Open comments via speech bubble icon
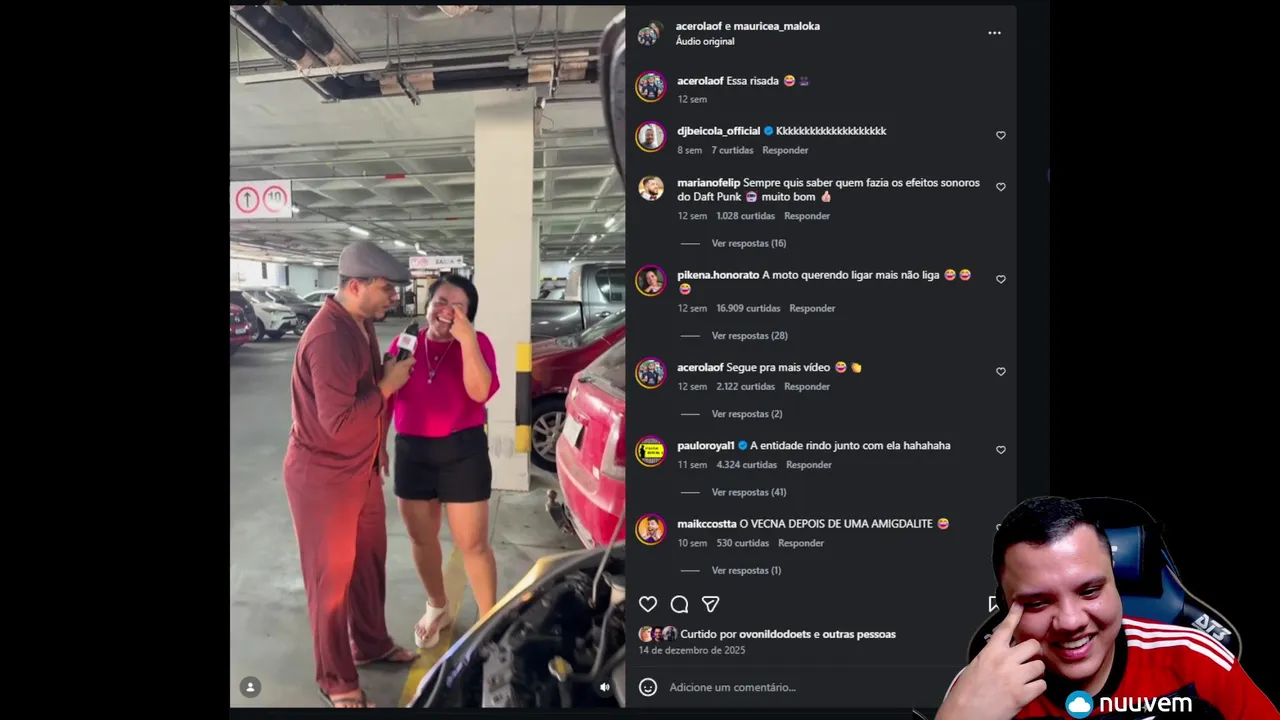Image resolution: width=1280 pixels, height=720 pixels. point(679,604)
